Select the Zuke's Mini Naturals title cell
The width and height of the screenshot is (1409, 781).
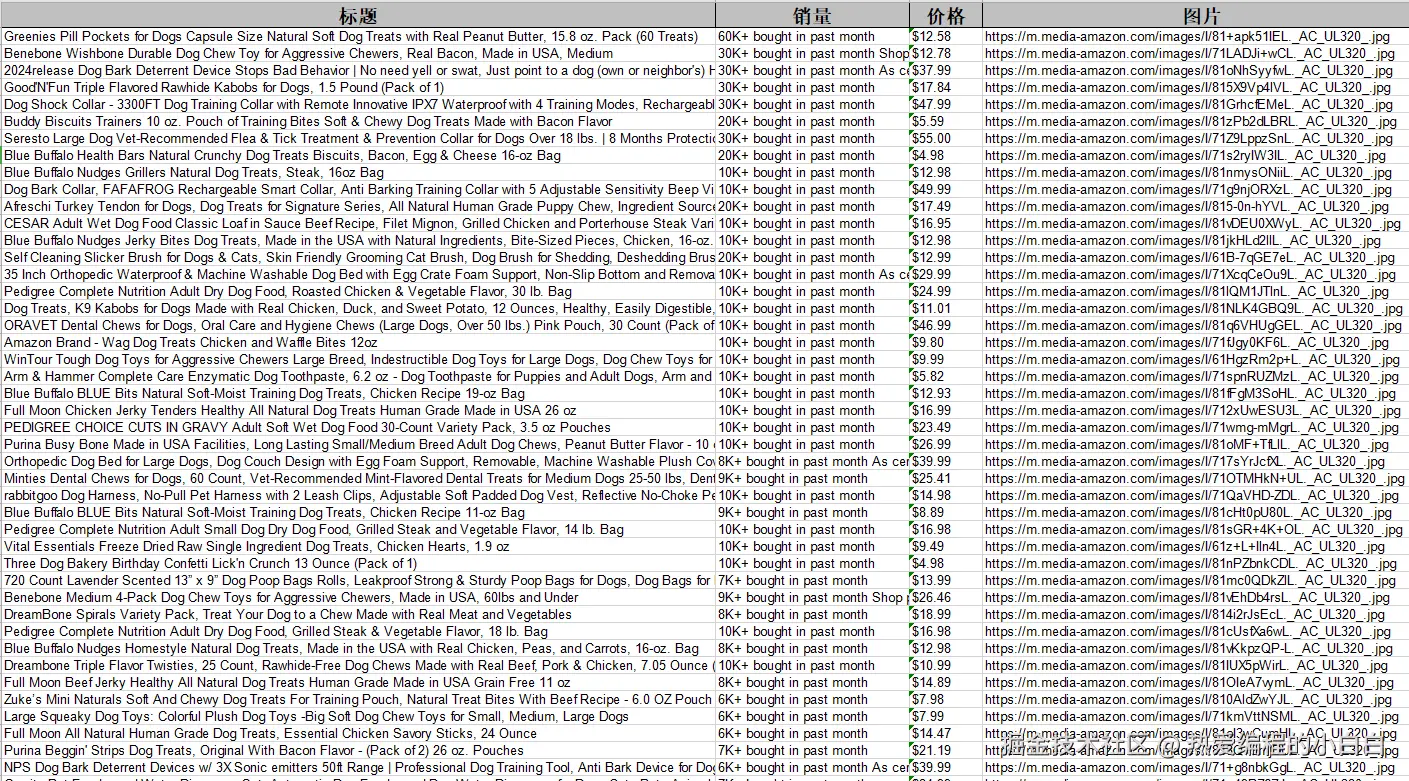(358, 700)
